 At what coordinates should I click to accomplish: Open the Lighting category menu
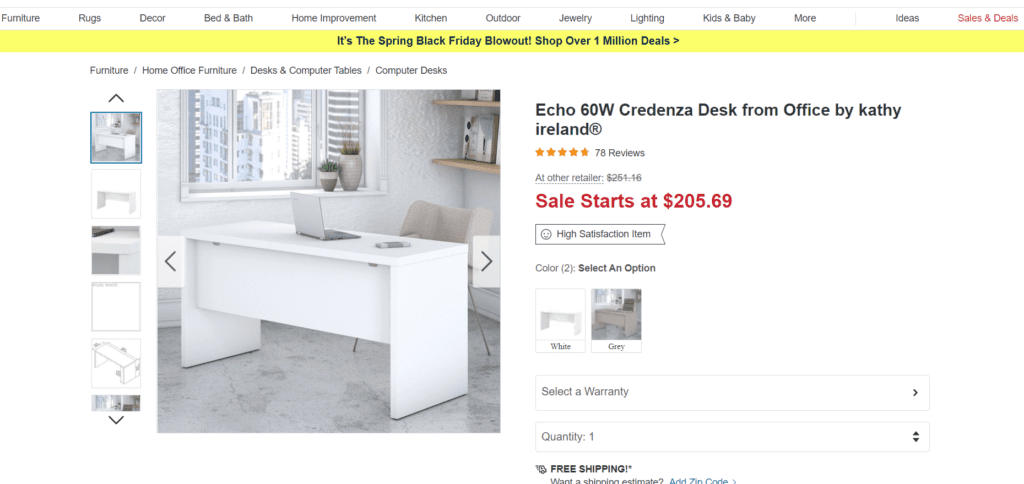[x=647, y=18]
